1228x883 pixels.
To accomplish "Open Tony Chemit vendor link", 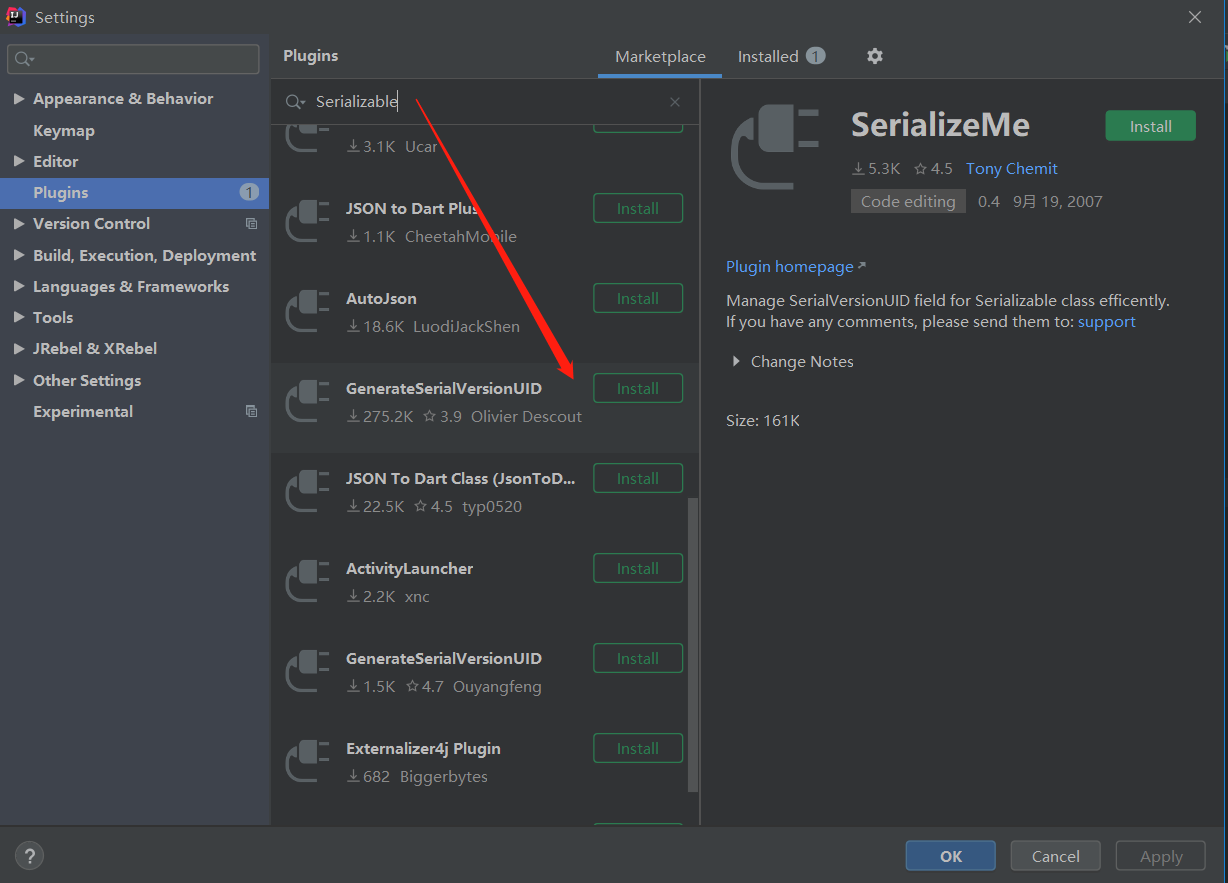I will coord(1011,169).
